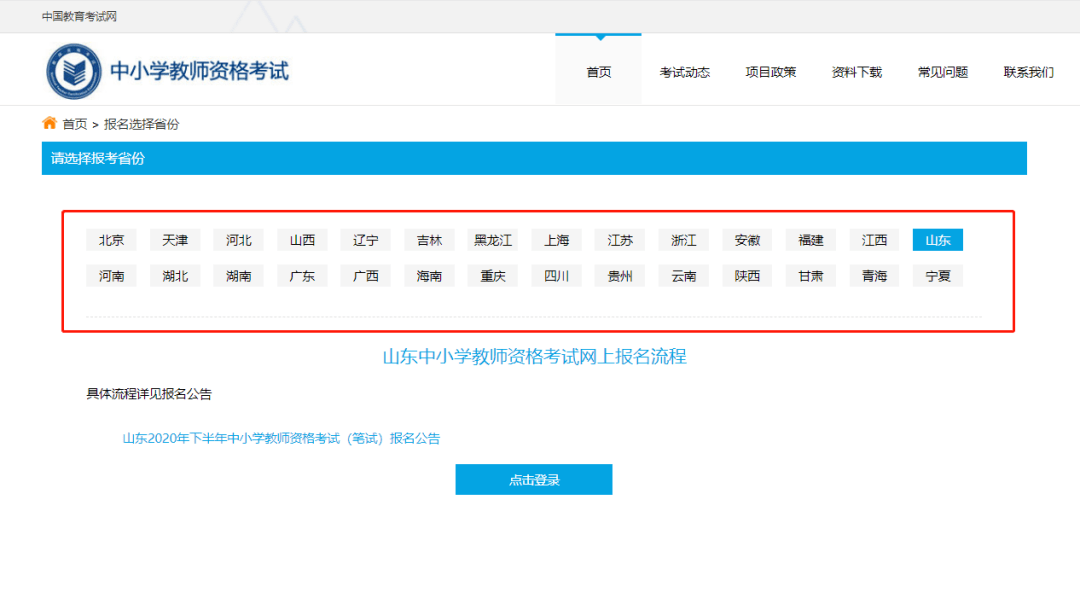Open the 首页 navigation tab
Screen dimensions: 1080x616
(x=599, y=72)
